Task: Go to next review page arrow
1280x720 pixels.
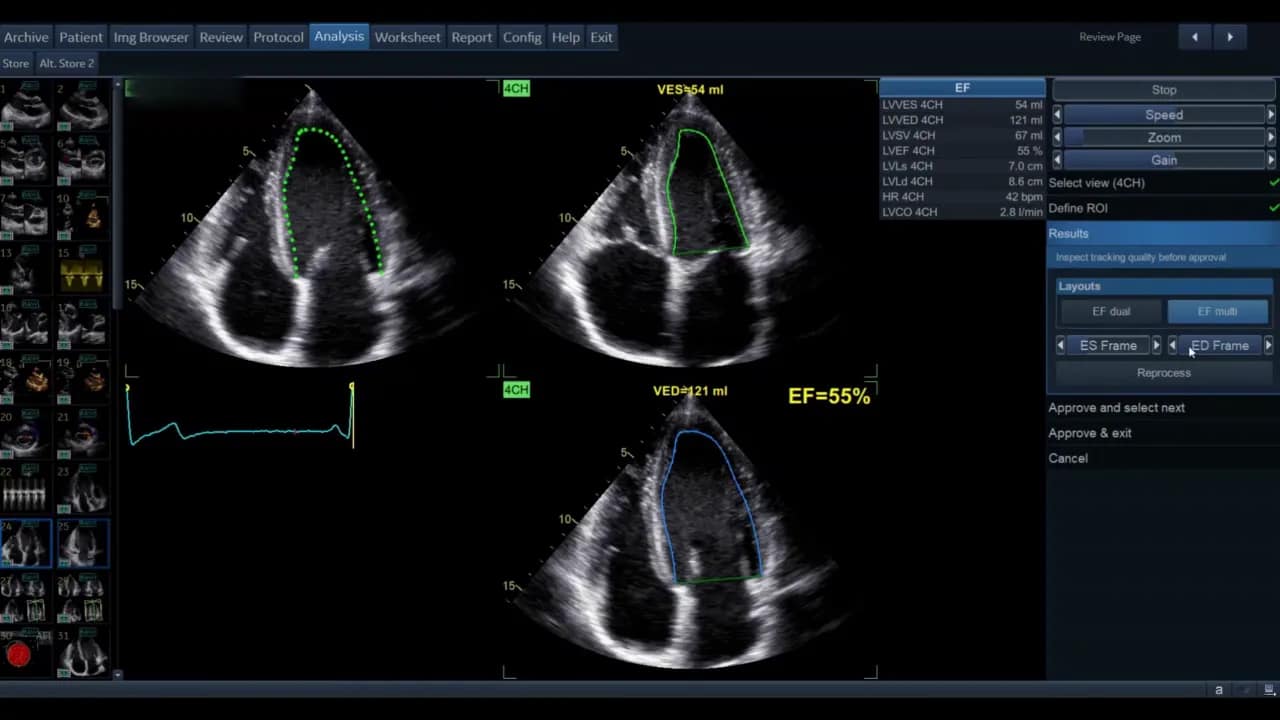Action: click(x=1230, y=37)
